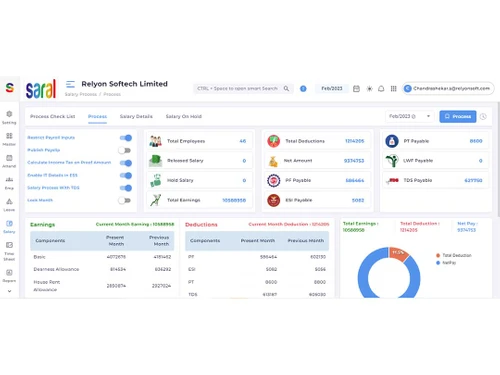Viewport: 500px width, 375px height.
Task: Open the Attendance section in the sidebar
Action: (x=9, y=161)
